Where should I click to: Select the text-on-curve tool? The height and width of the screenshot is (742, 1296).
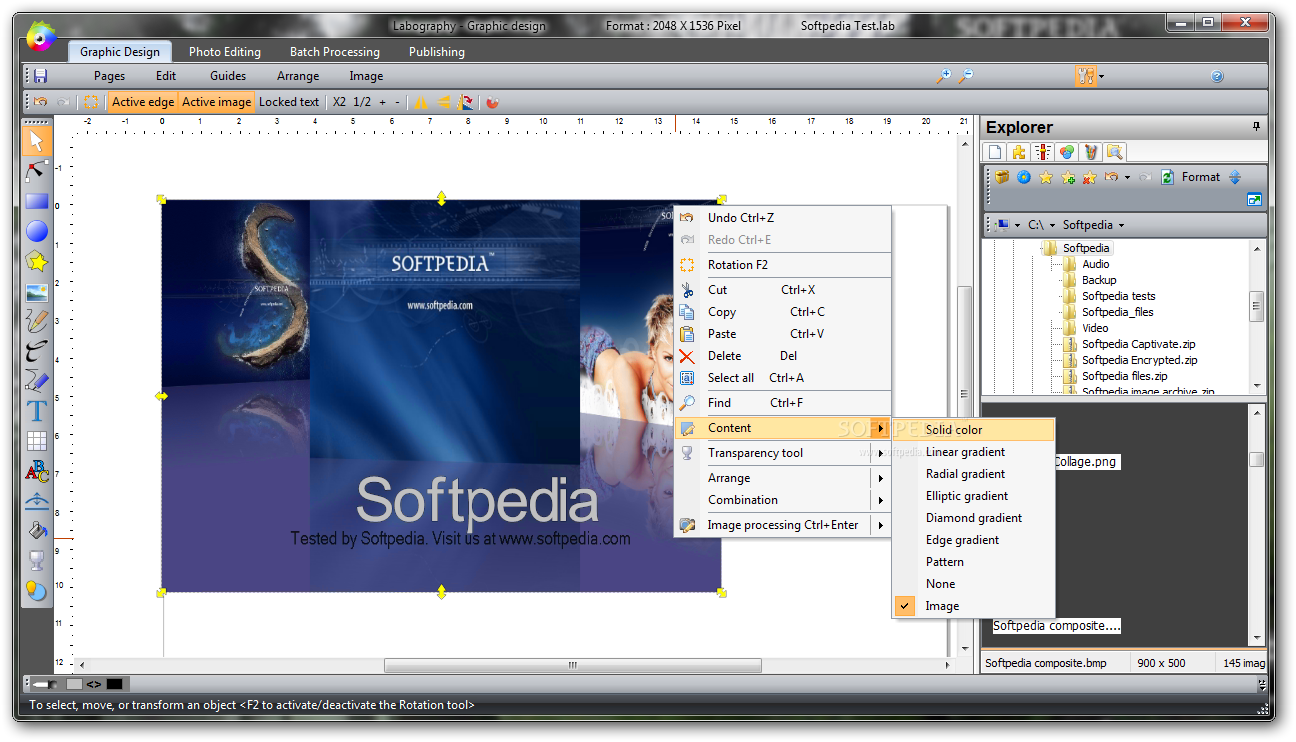[37, 500]
